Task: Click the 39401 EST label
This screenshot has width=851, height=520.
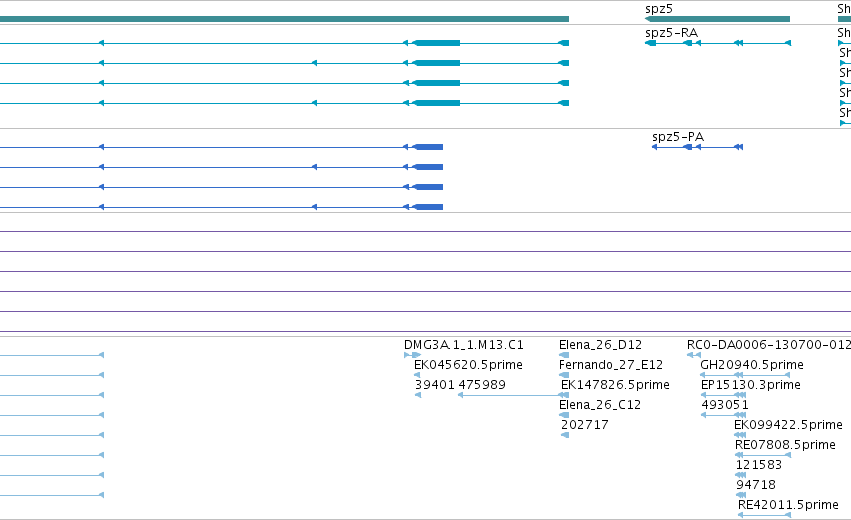Action: coord(435,385)
